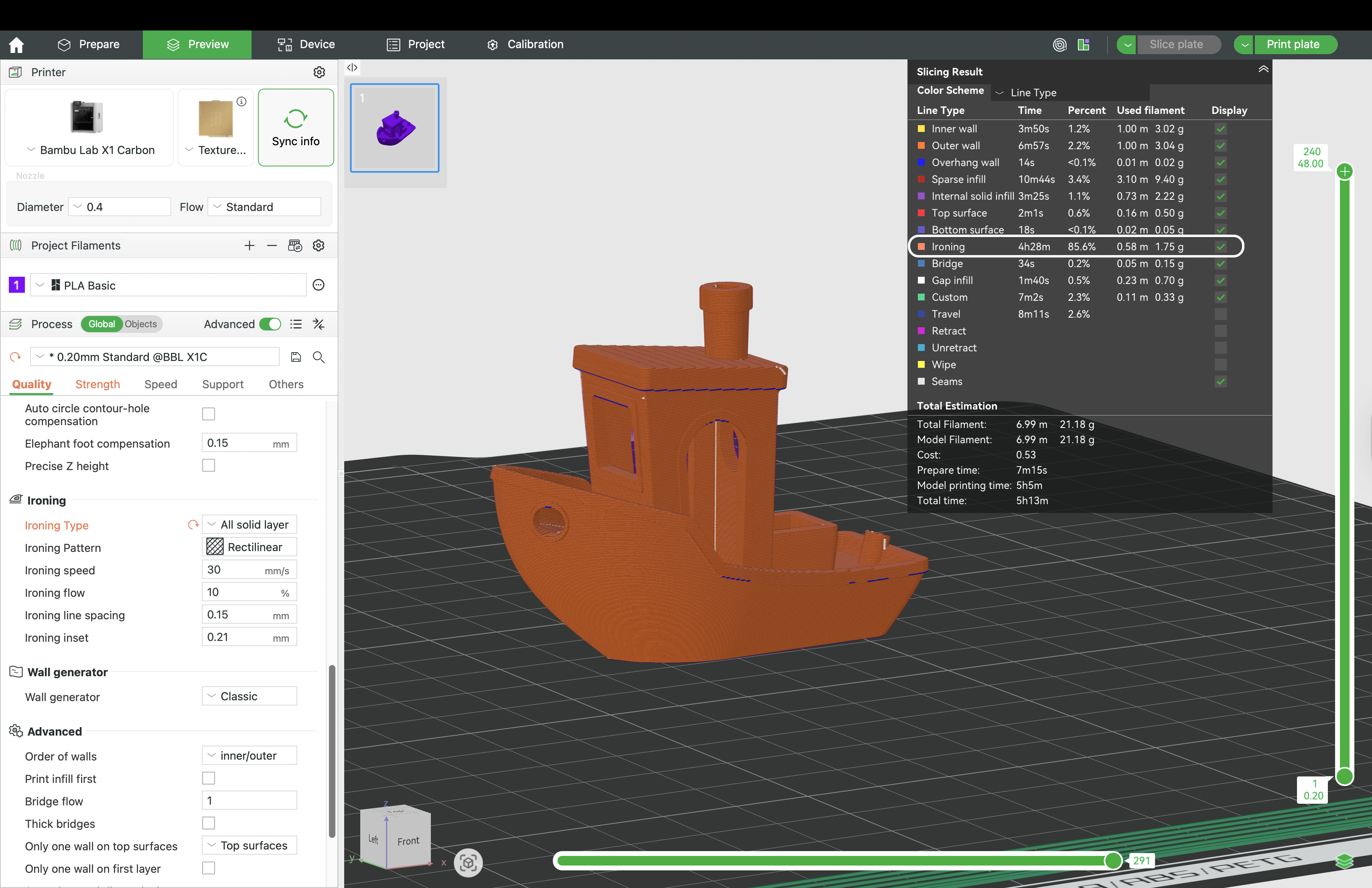
Task: Toggle the Advanced mode switch
Action: [x=270, y=324]
